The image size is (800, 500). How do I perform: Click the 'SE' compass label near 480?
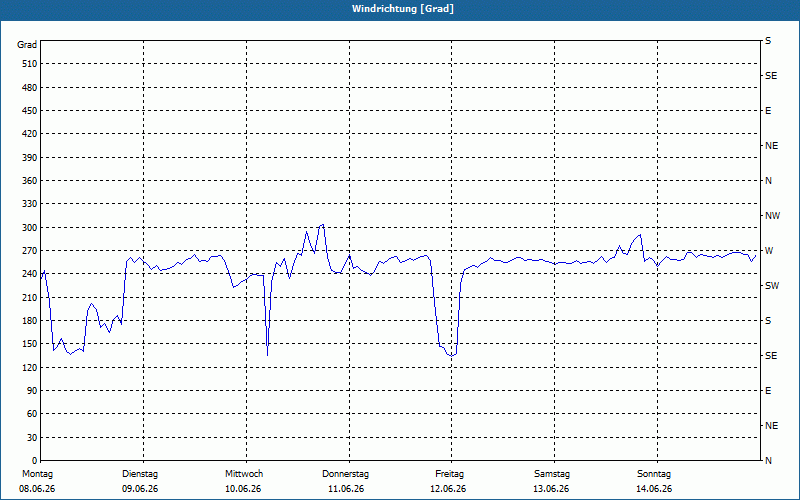pyautogui.click(x=771, y=76)
